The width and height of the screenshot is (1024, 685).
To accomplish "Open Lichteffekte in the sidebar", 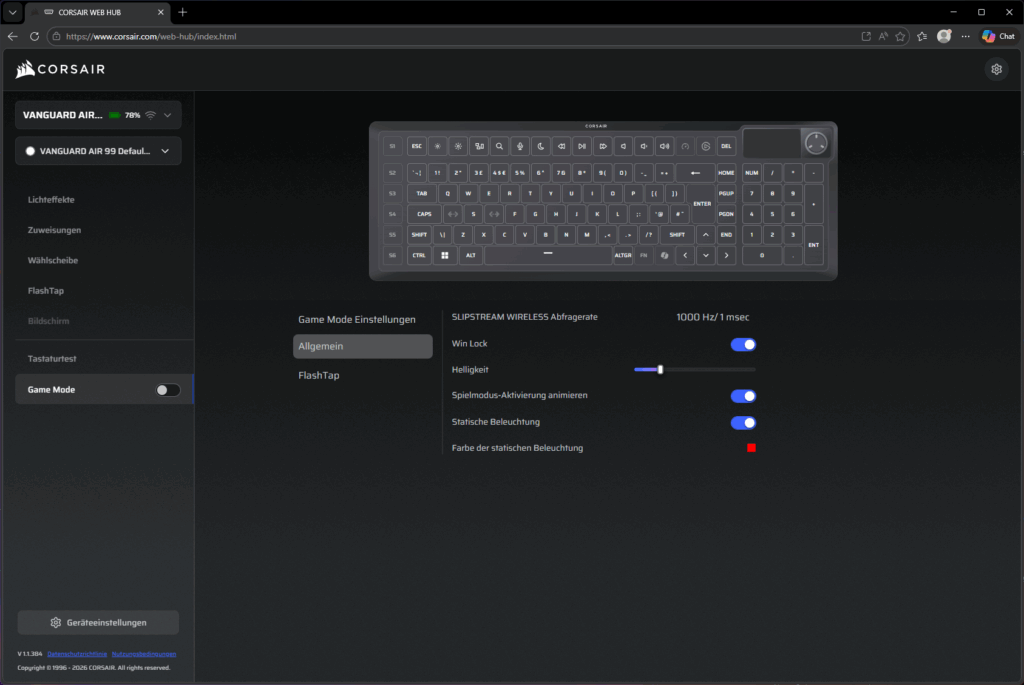I will 51,199.
